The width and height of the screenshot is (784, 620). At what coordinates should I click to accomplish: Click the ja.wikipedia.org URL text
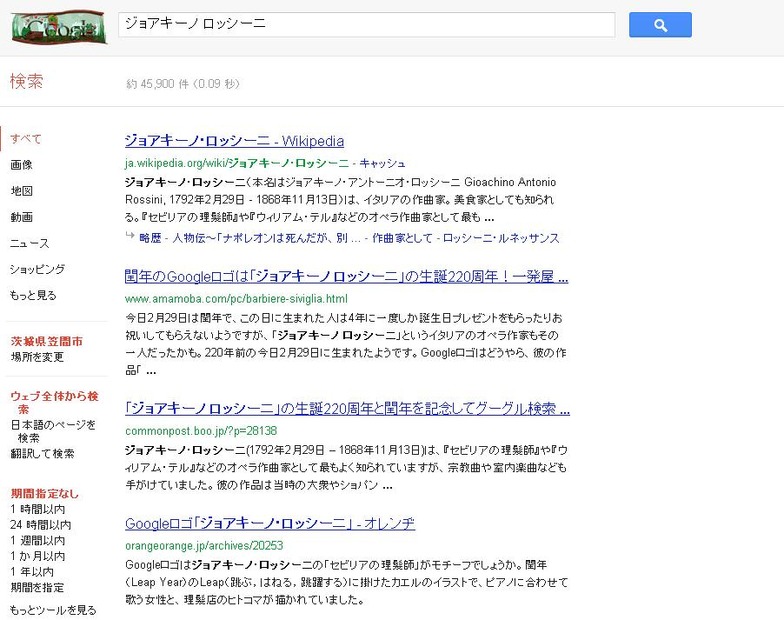(237, 163)
